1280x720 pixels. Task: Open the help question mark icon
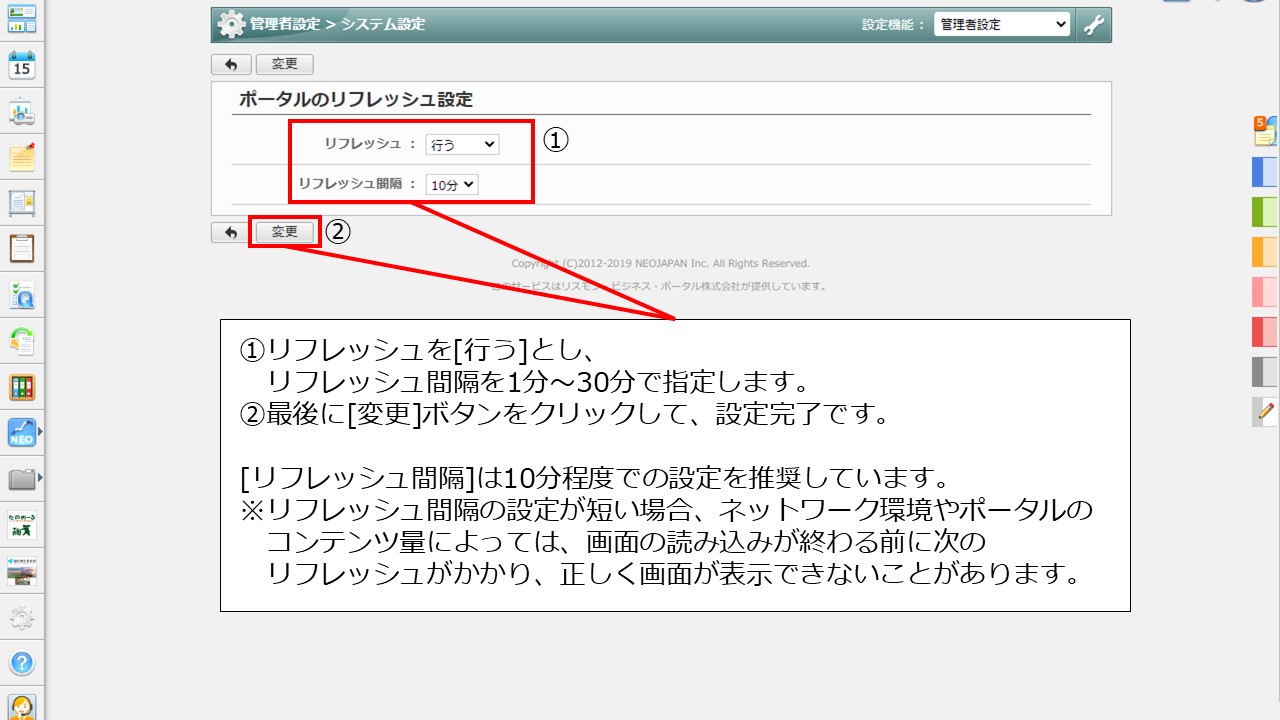coord(22,663)
